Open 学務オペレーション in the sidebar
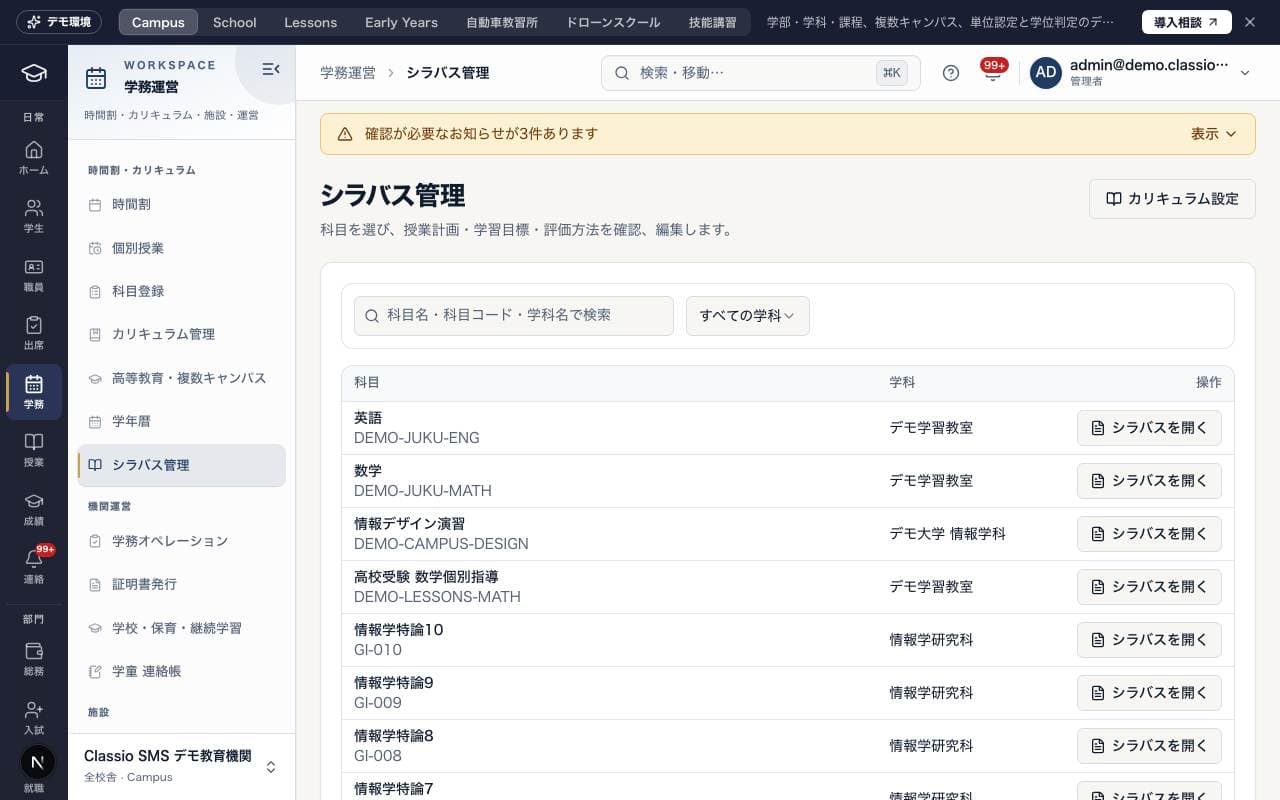The width and height of the screenshot is (1280, 800). (181, 541)
